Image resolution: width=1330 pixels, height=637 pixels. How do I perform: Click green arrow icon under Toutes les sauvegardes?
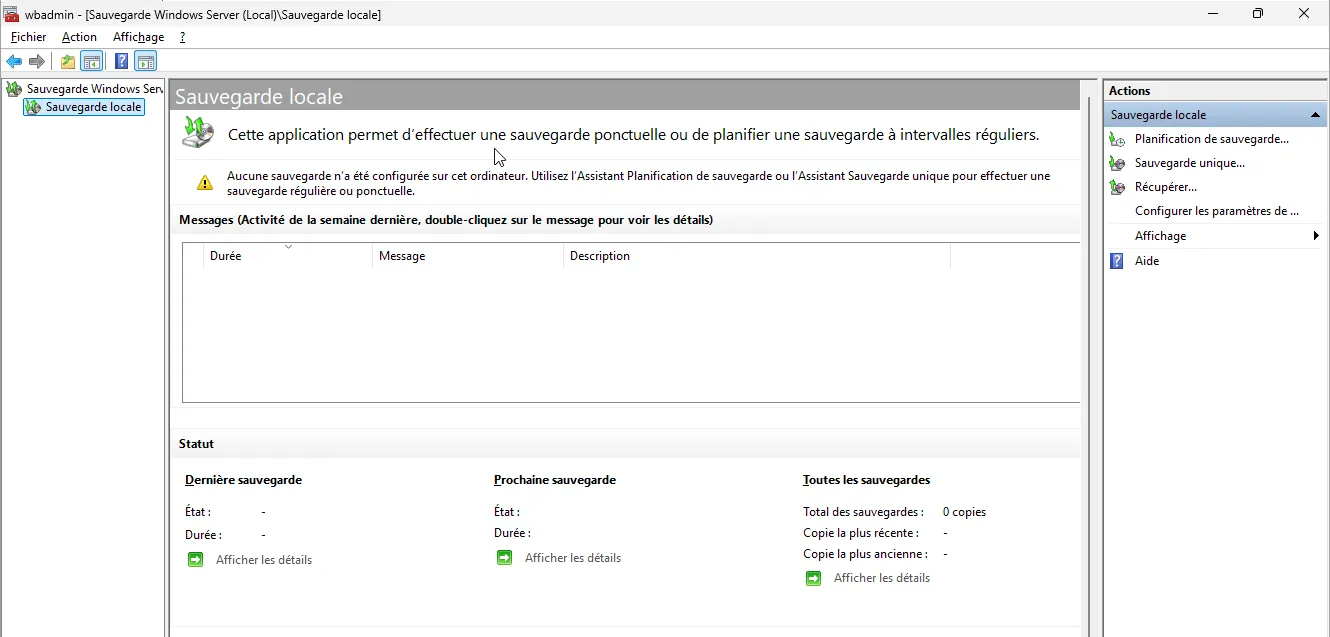813,578
